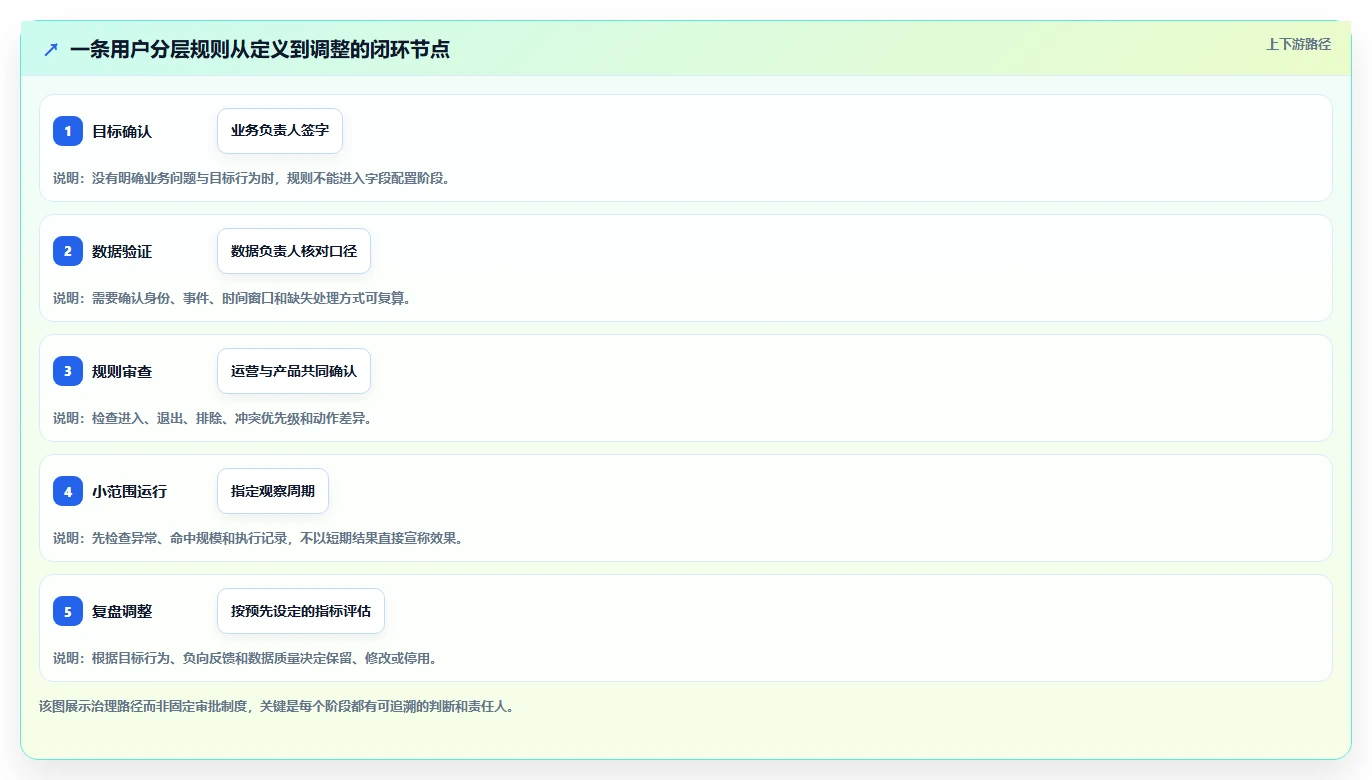Click the note about 不以短期结果直接宣称效果
The width and height of the screenshot is (1372, 780).
coord(258,538)
